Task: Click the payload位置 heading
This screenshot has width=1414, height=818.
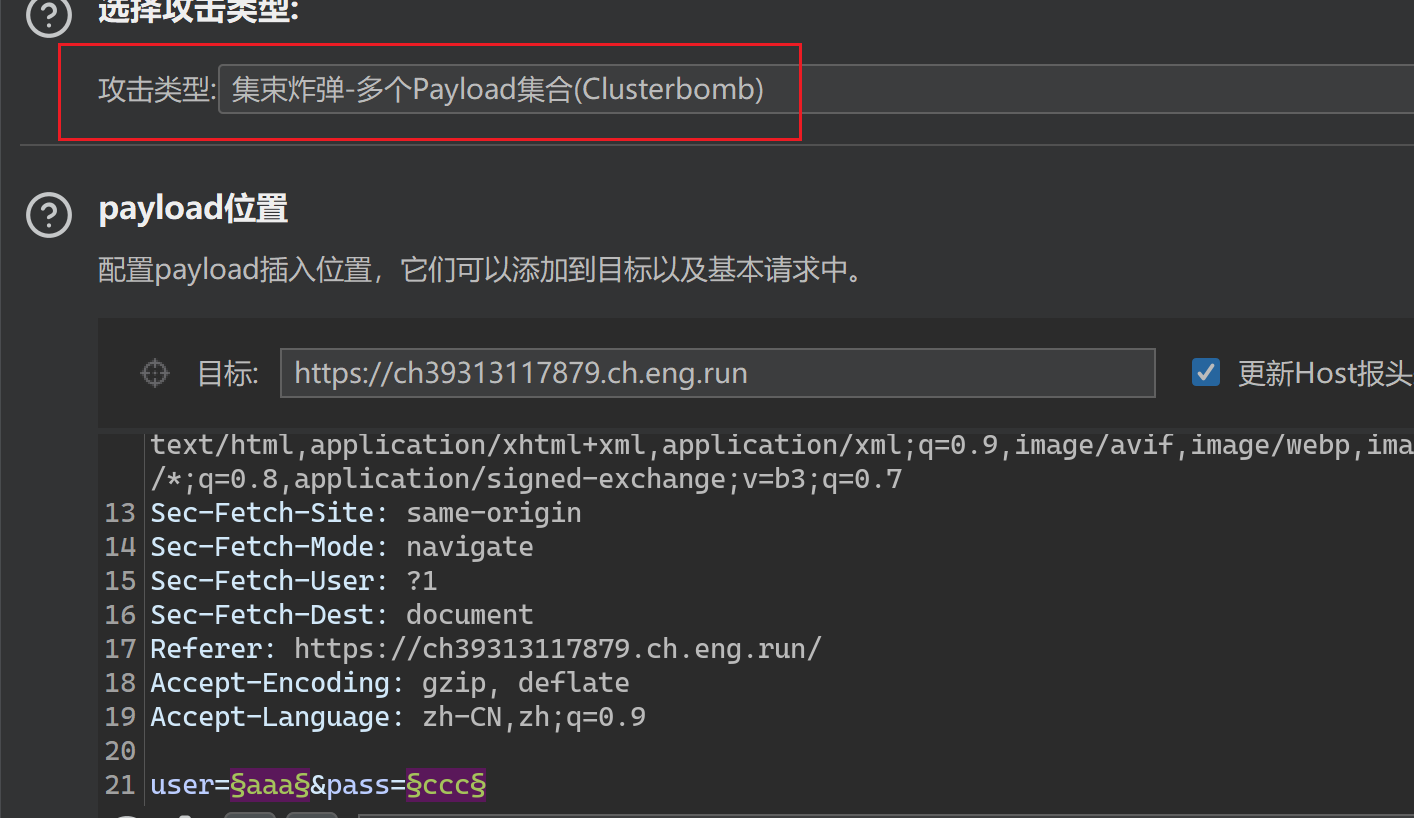Action: [x=193, y=208]
